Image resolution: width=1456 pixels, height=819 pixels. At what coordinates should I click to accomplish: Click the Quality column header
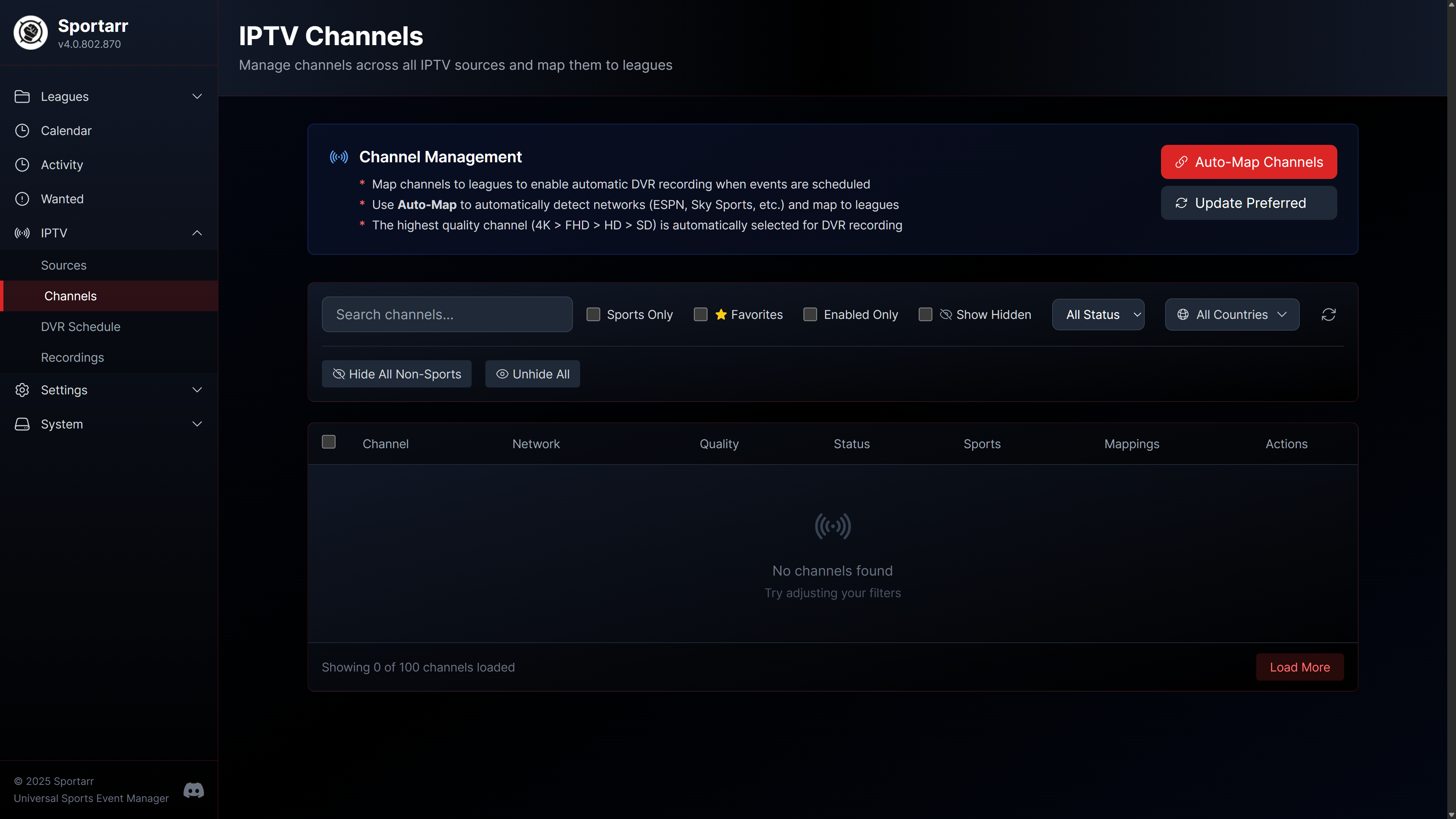[719, 444]
